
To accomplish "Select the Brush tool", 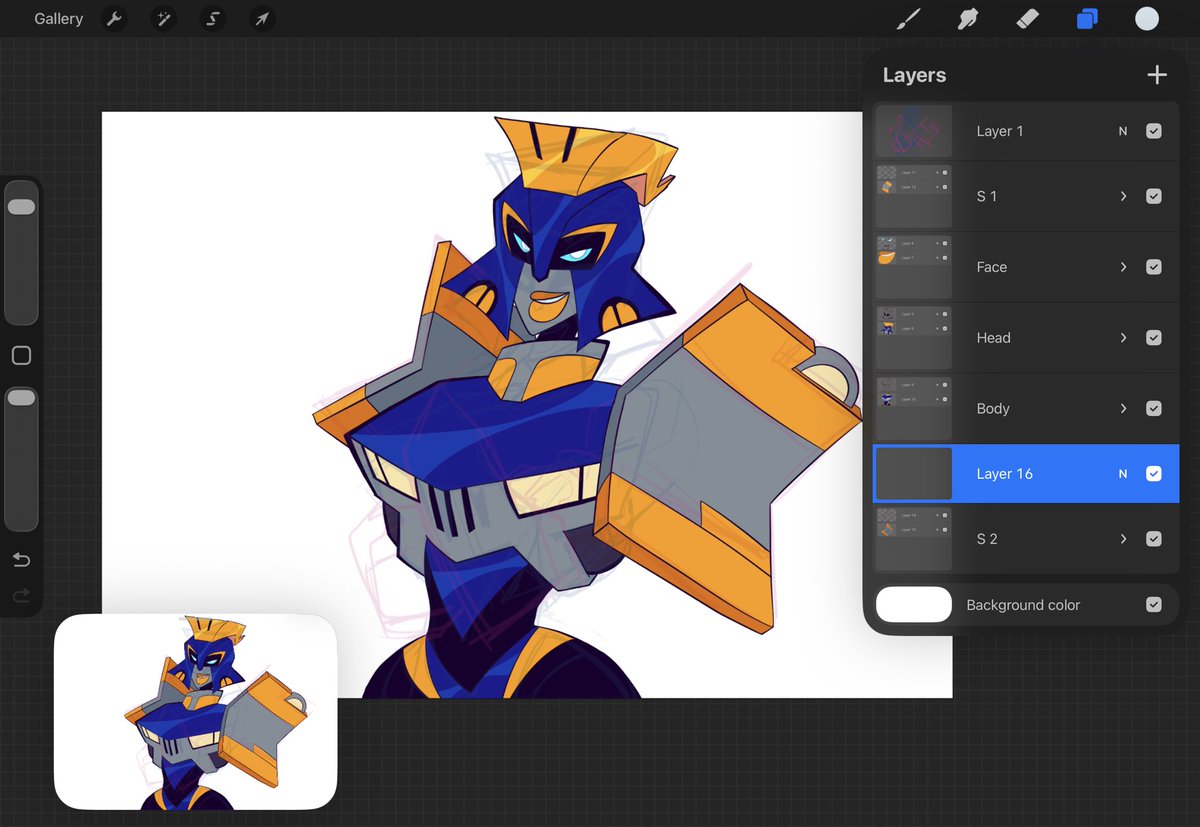I will coord(908,19).
